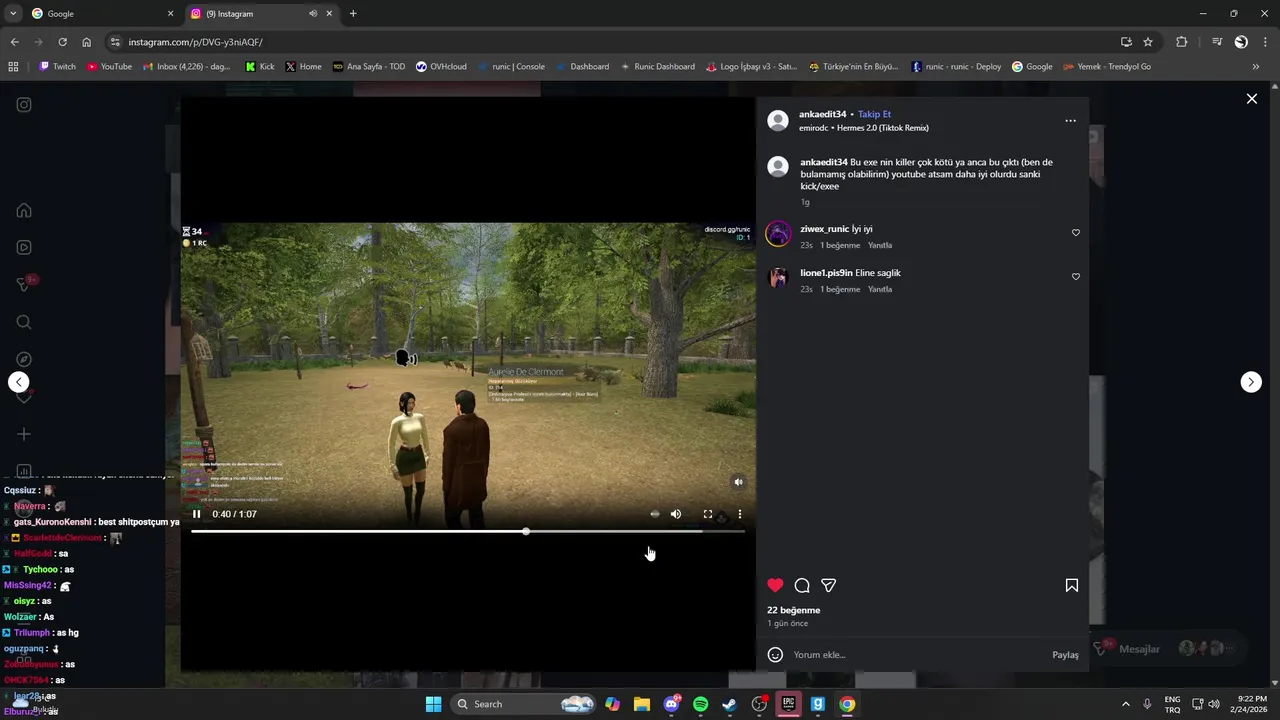The width and height of the screenshot is (1280, 720).
Task: Enter fullscreen in video player
Action: [708, 514]
